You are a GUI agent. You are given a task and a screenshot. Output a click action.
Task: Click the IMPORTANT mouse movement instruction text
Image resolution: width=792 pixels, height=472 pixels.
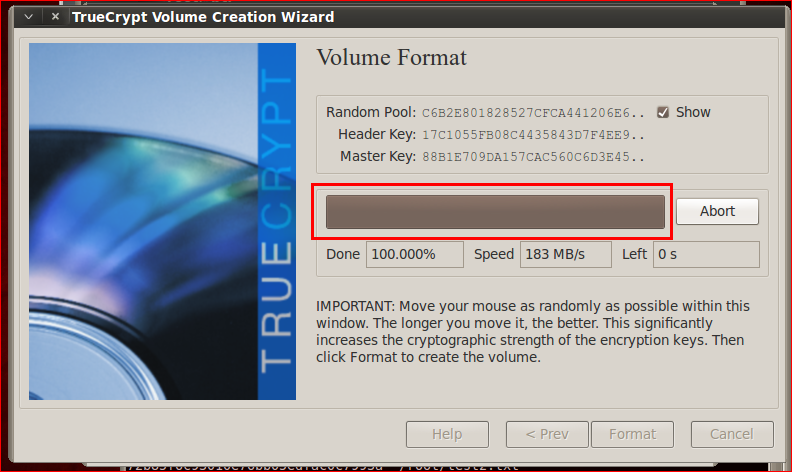click(x=533, y=332)
